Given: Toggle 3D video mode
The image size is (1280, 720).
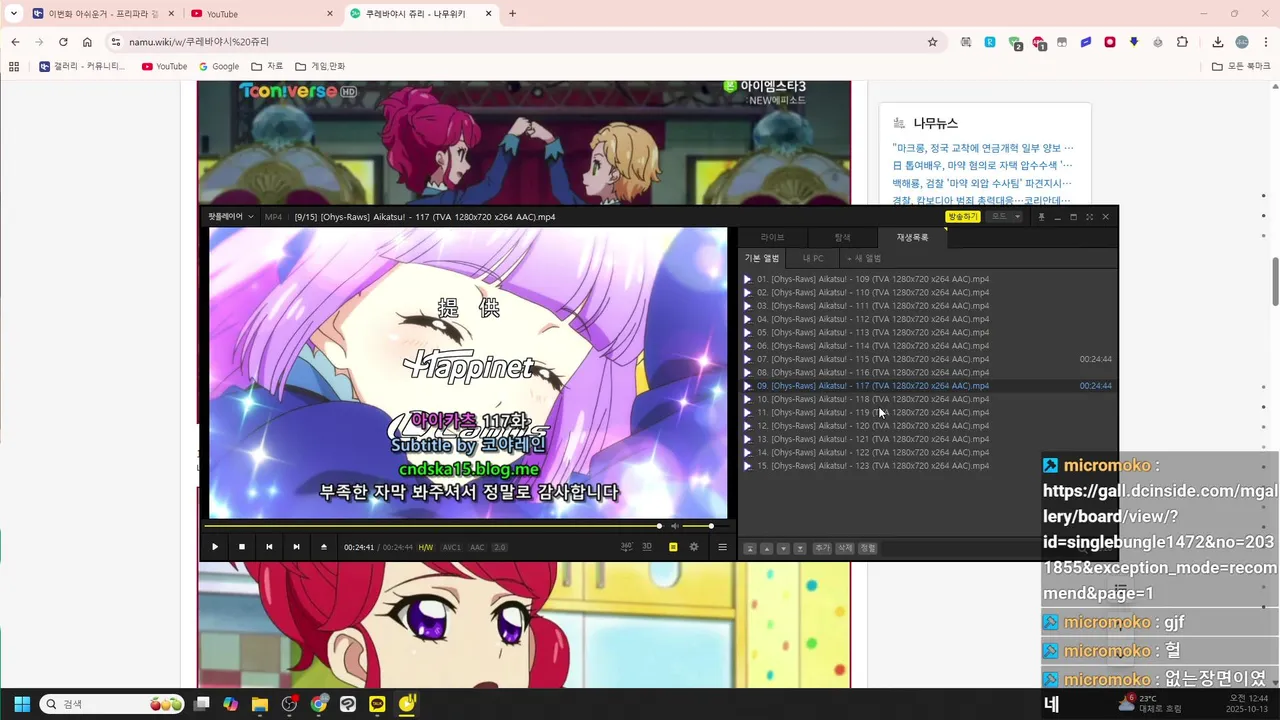Looking at the screenshot, I should click(x=647, y=547).
